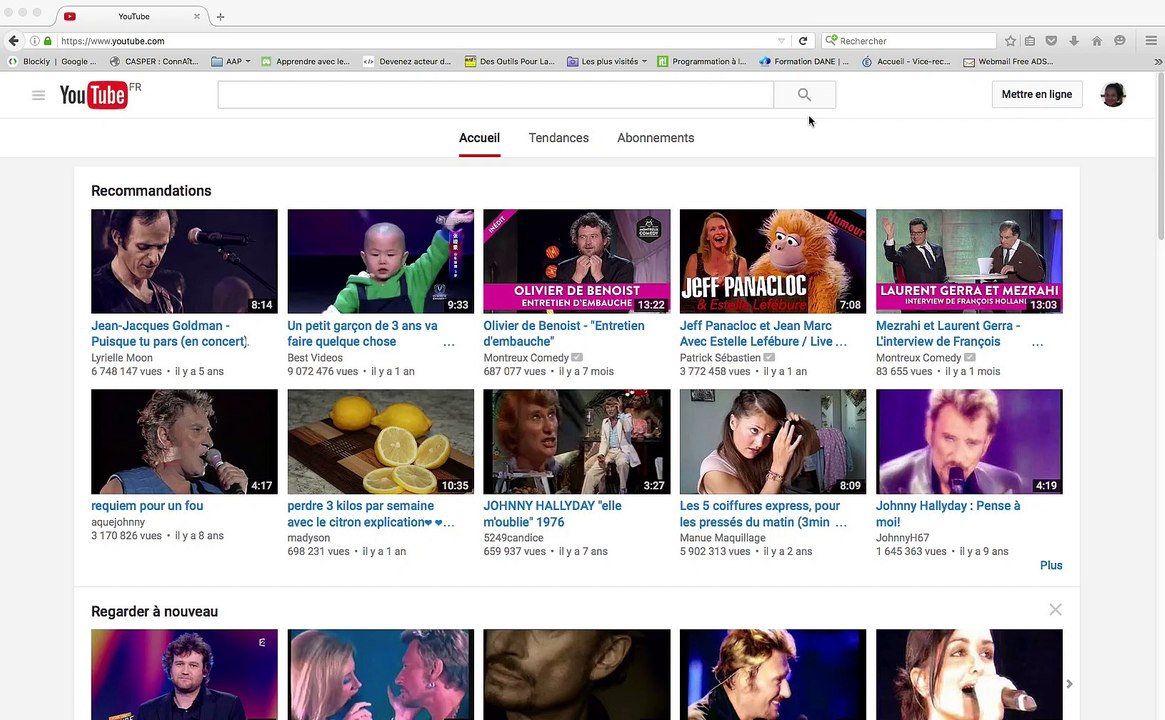Open Jean-Jacques Goldman Puisque tu pars title

click(169, 334)
